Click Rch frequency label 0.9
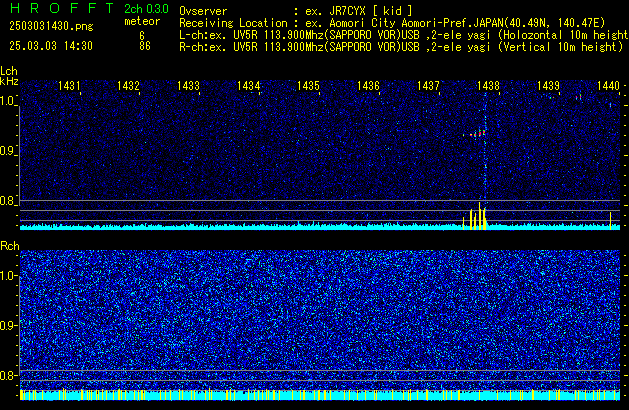Screen dimensions: 629x410 click(7, 325)
